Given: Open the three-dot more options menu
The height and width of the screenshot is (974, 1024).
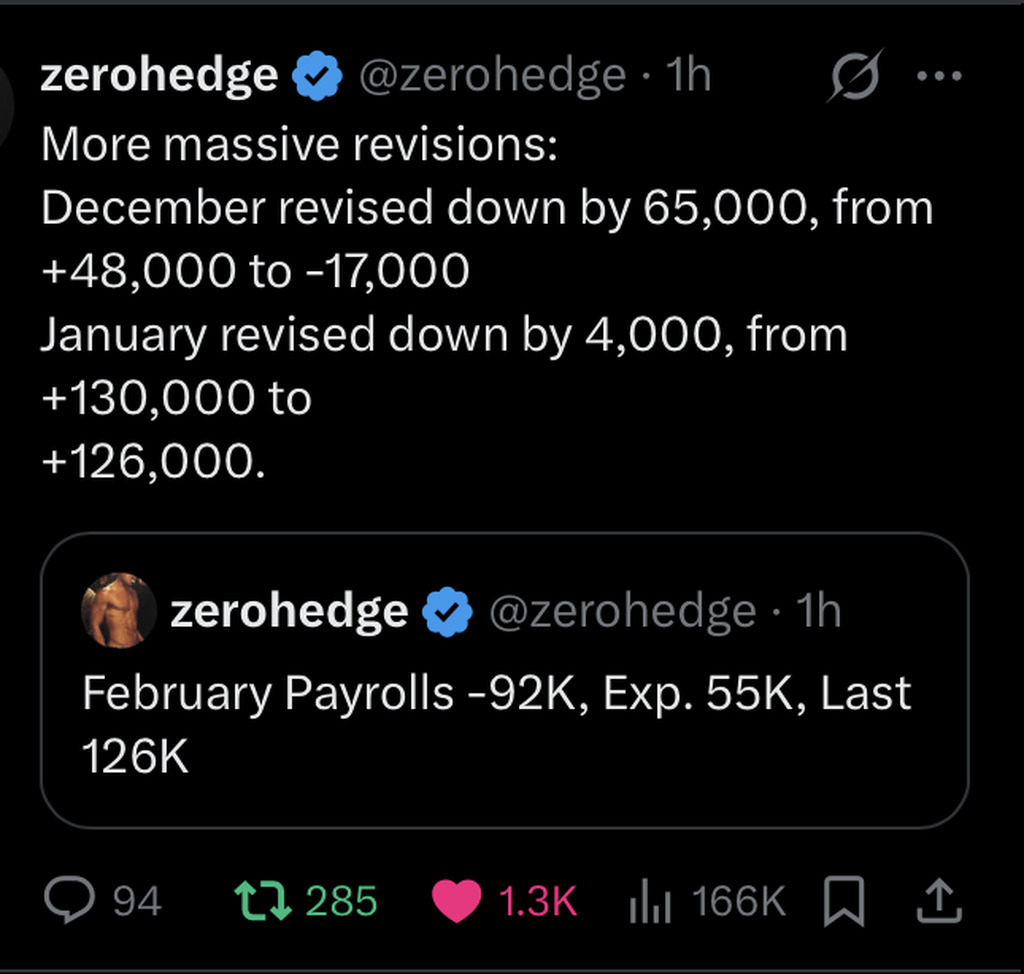Looking at the screenshot, I should coord(938,77).
